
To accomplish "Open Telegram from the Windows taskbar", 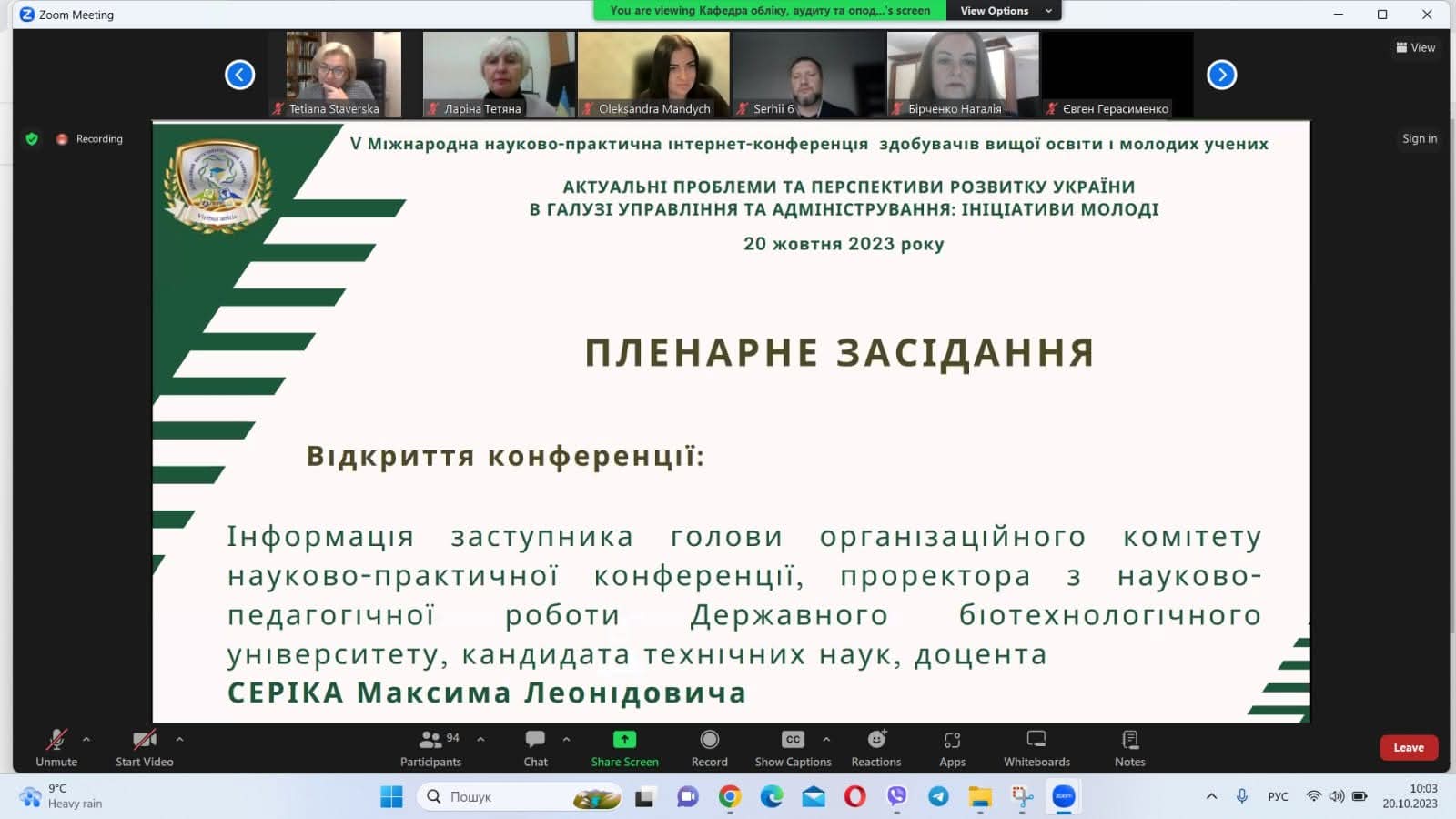I will point(938,797).
